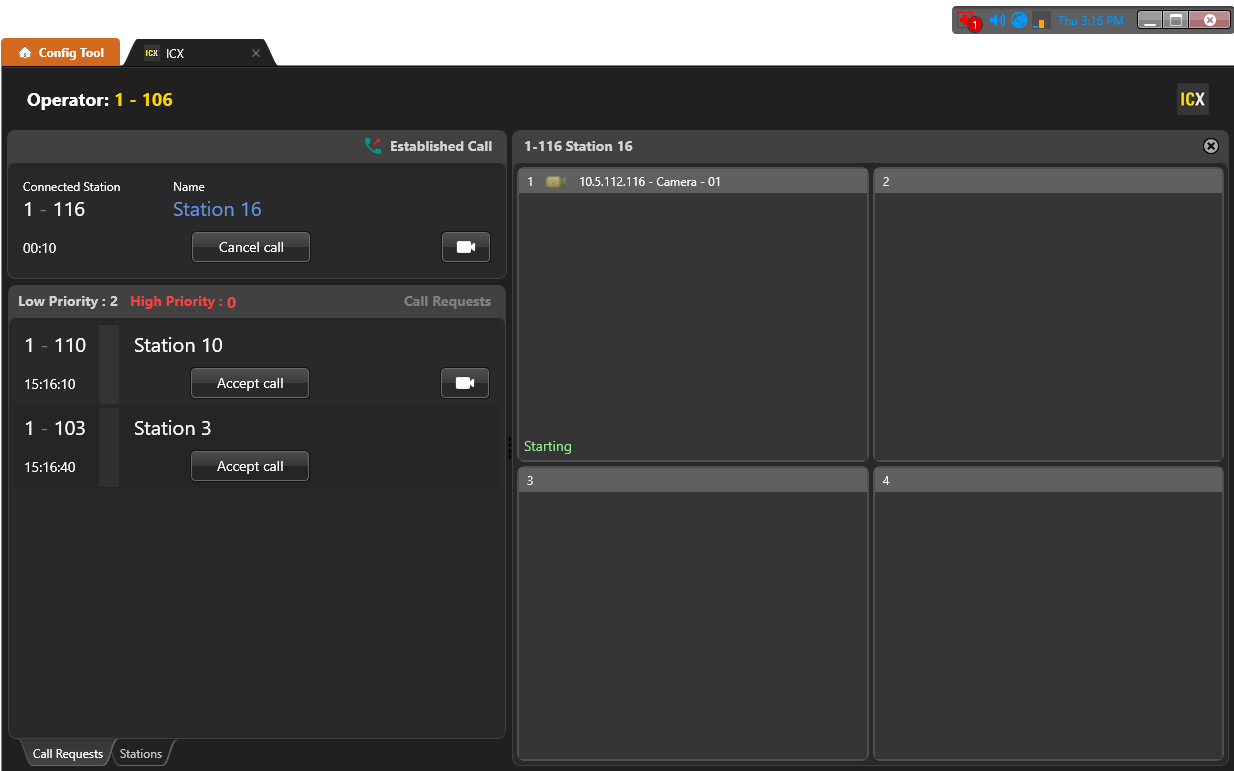This screenshot has width=1234, height=771.
Task: Accept the call from Station 3
Action: pyautogui.click(x=250, y=466)
